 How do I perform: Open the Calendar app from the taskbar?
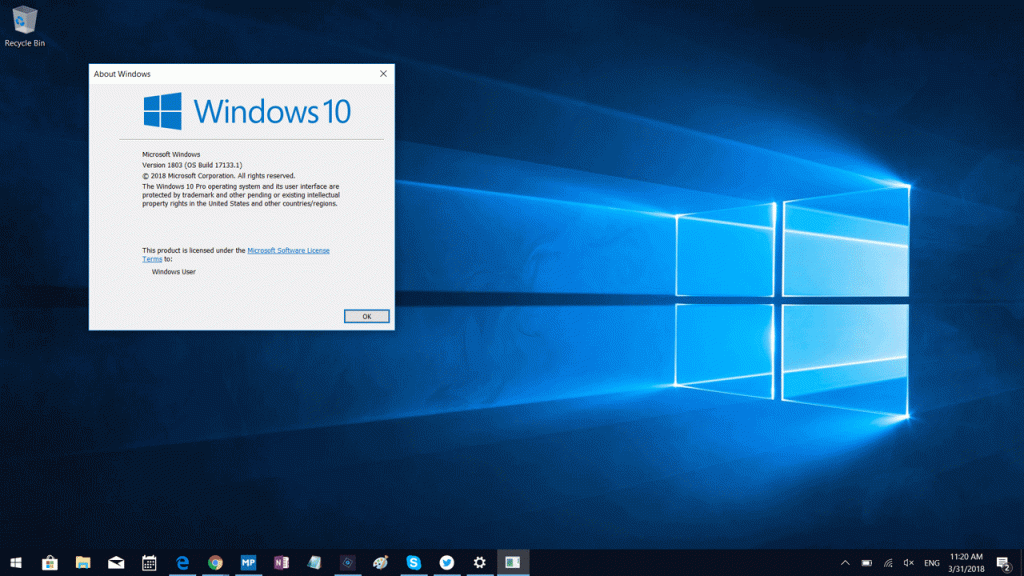[x=149, y=562]
